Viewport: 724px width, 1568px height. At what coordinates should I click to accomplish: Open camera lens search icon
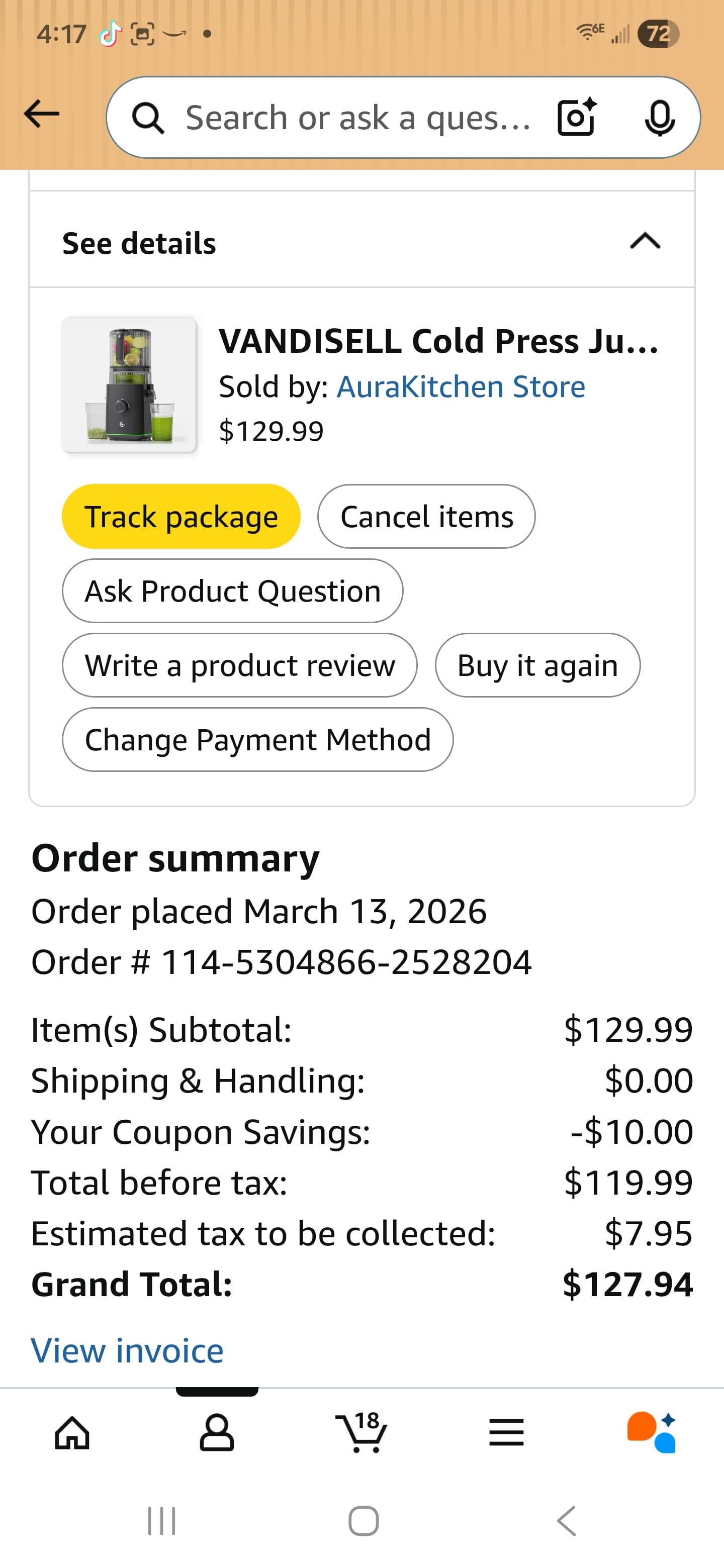(x=576, y=117)
